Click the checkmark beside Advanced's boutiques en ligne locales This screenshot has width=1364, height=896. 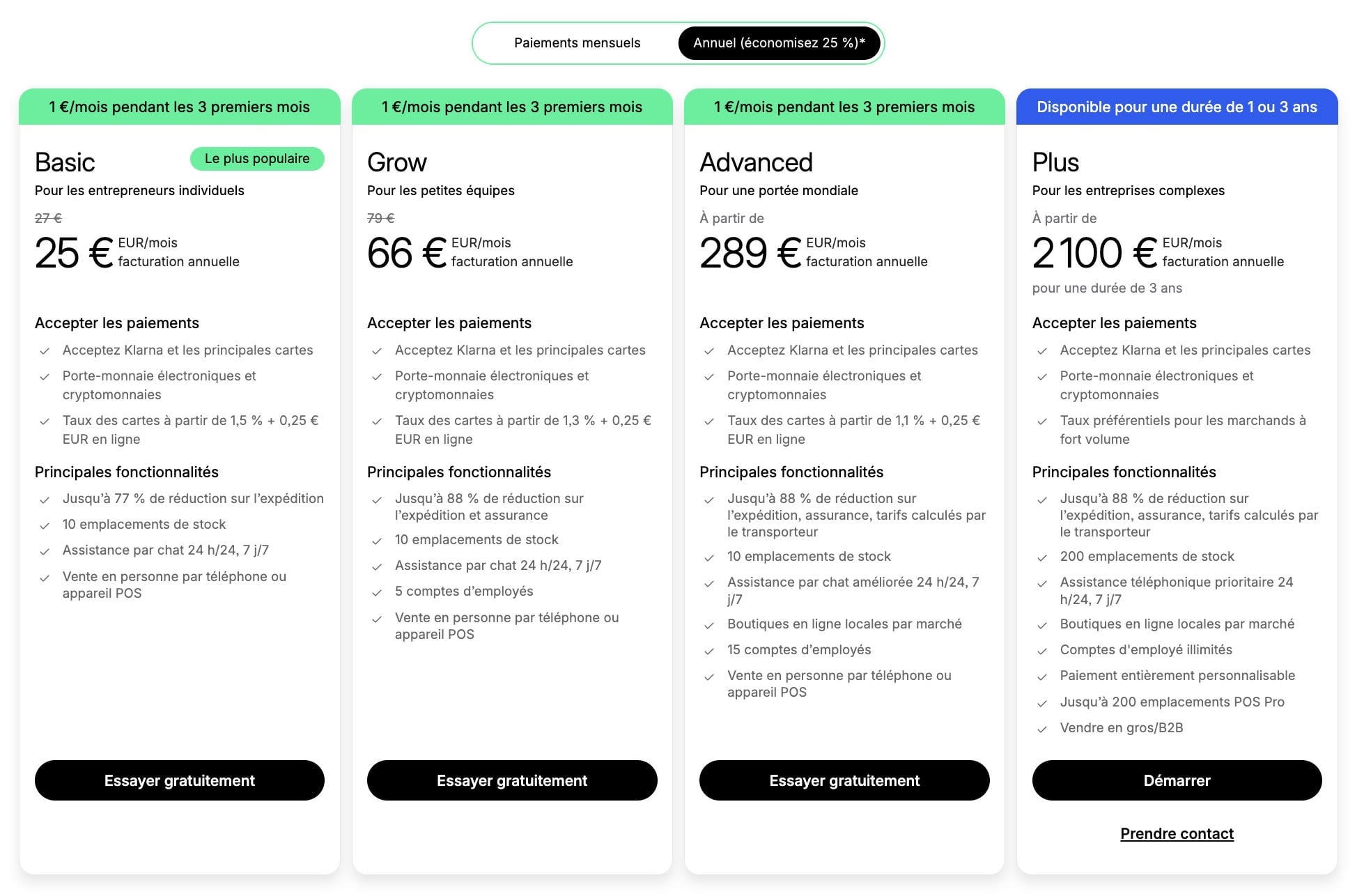709,624
